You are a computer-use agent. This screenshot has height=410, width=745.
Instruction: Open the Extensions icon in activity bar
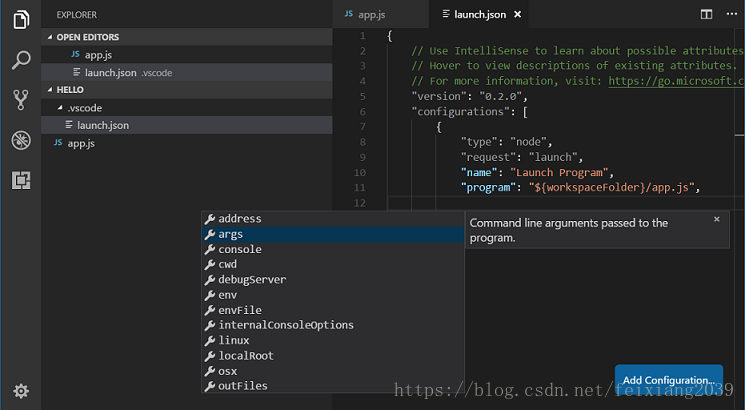coord(21,181)
